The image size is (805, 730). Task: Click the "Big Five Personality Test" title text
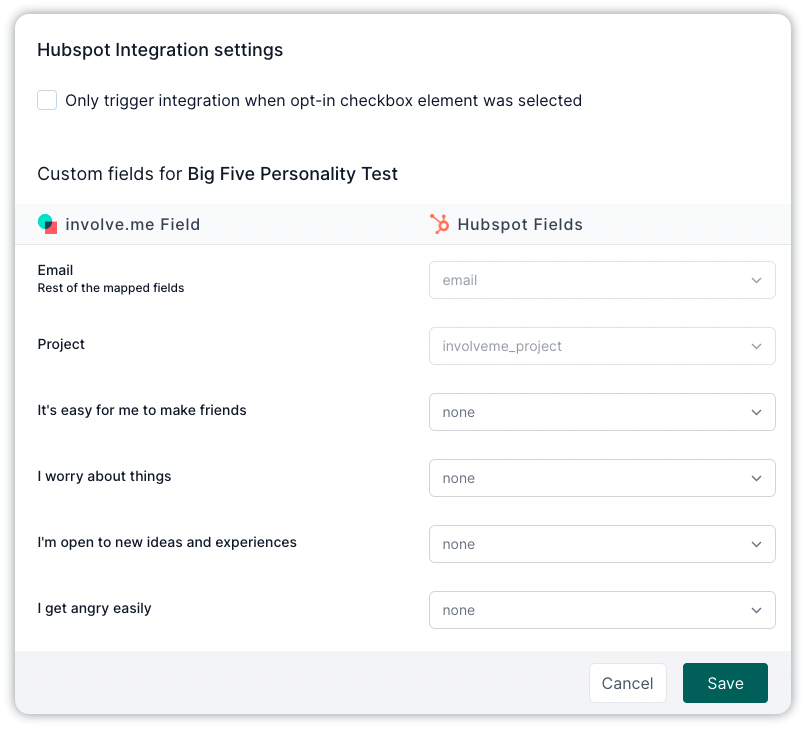pos(293,174)
